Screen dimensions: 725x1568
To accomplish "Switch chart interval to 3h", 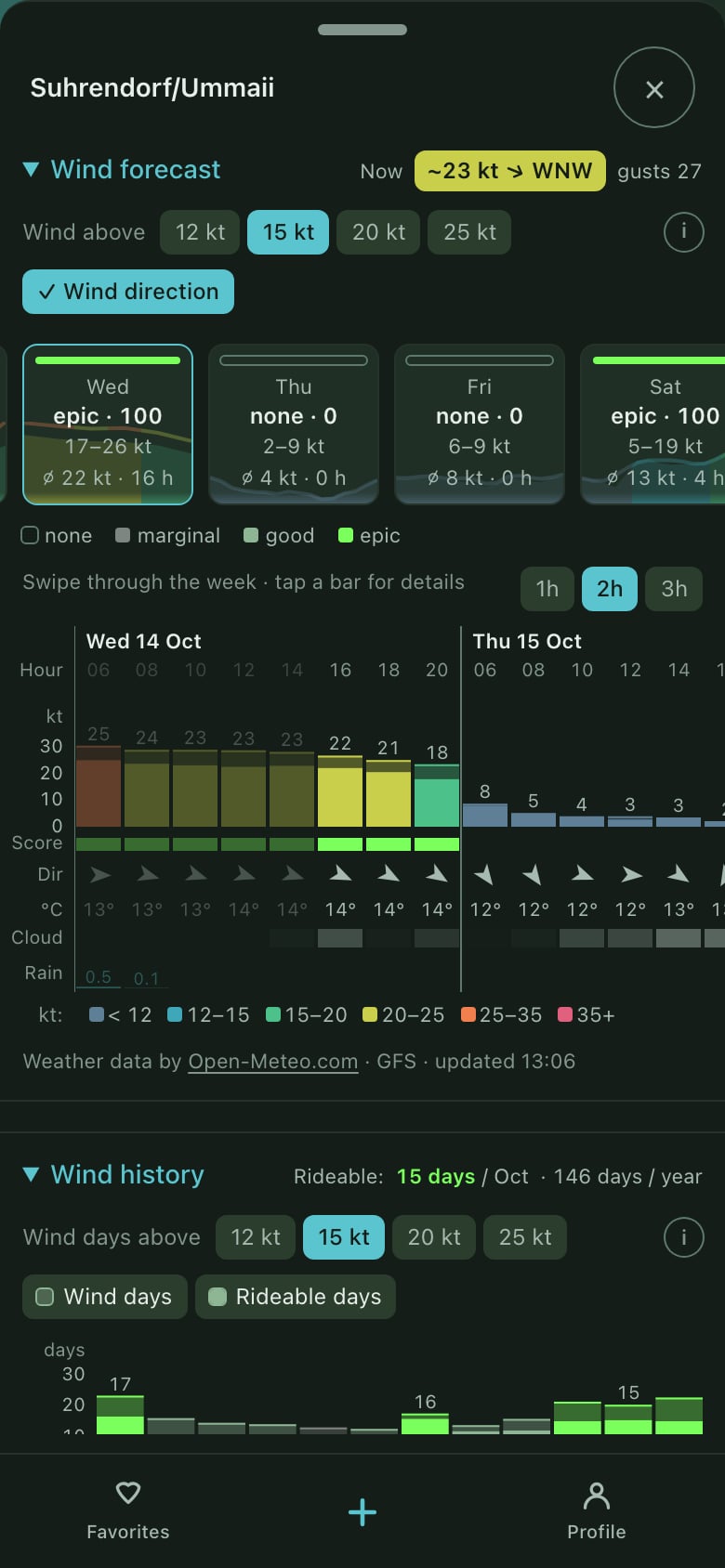I will click(674, 589).
